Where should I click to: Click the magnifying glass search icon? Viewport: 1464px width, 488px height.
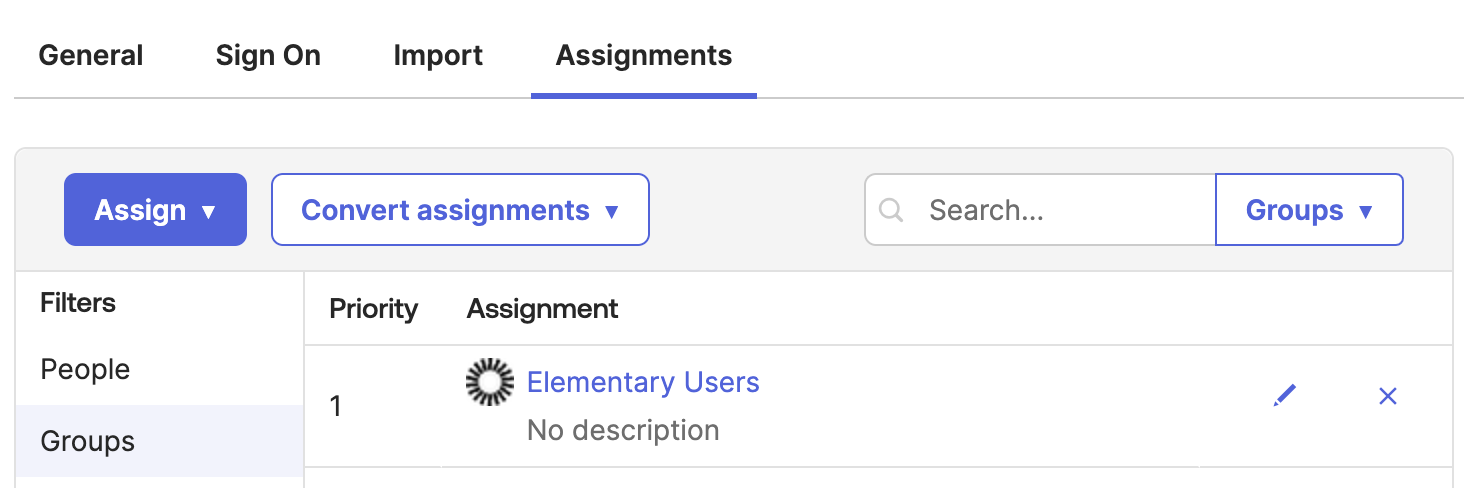coord(891,210)
